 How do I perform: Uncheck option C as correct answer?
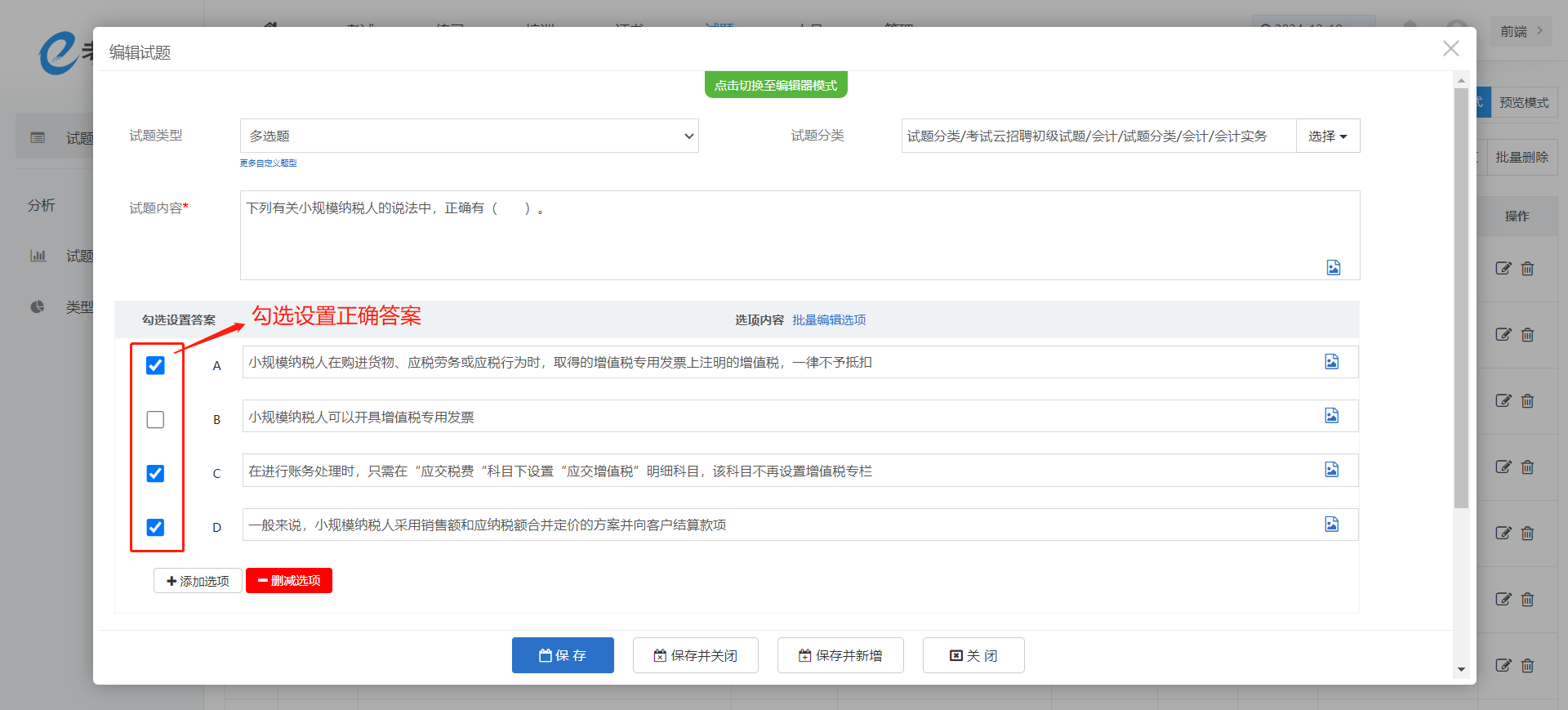coord(155,473)
